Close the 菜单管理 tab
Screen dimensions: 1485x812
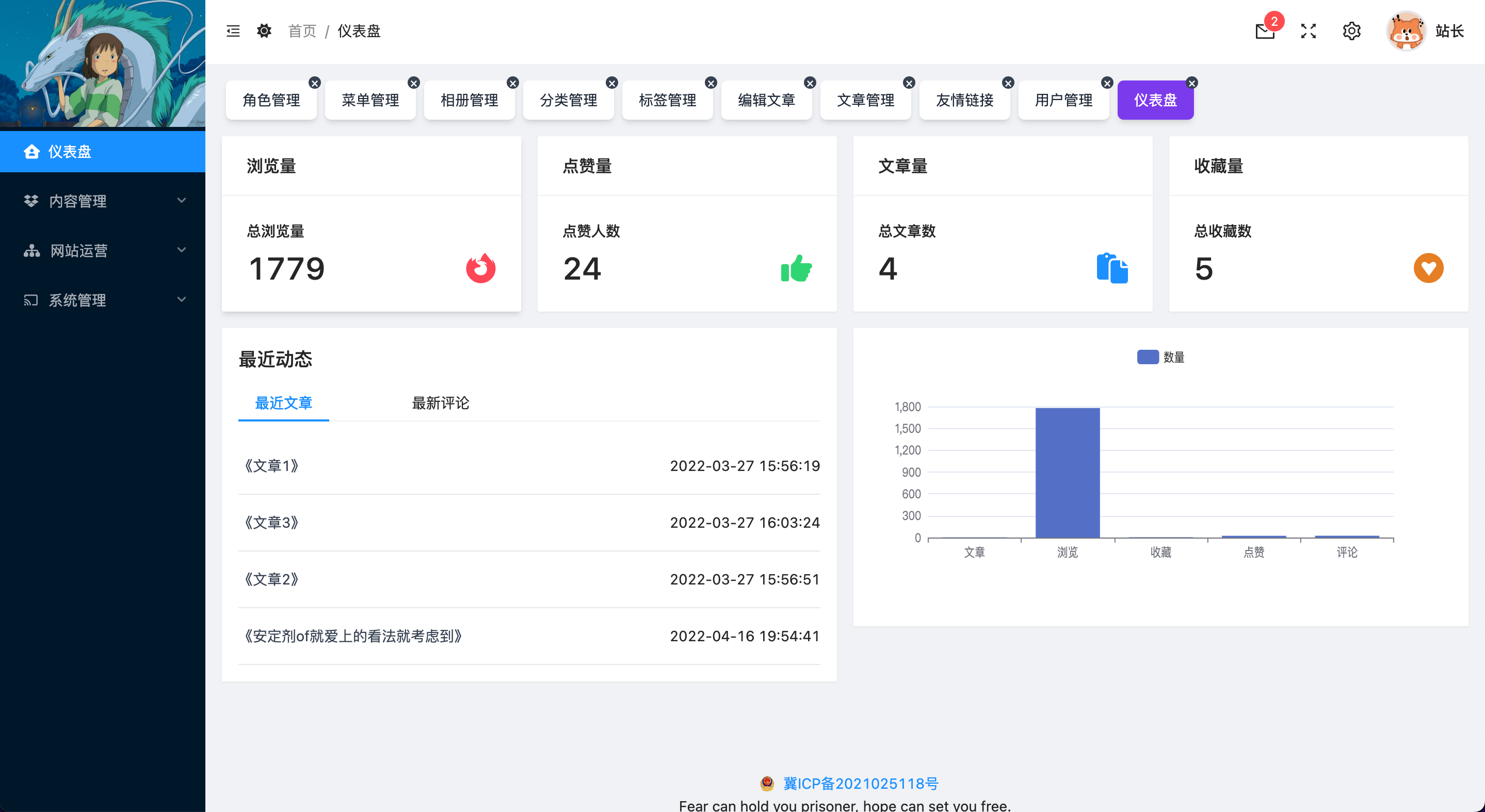[414, 83]
